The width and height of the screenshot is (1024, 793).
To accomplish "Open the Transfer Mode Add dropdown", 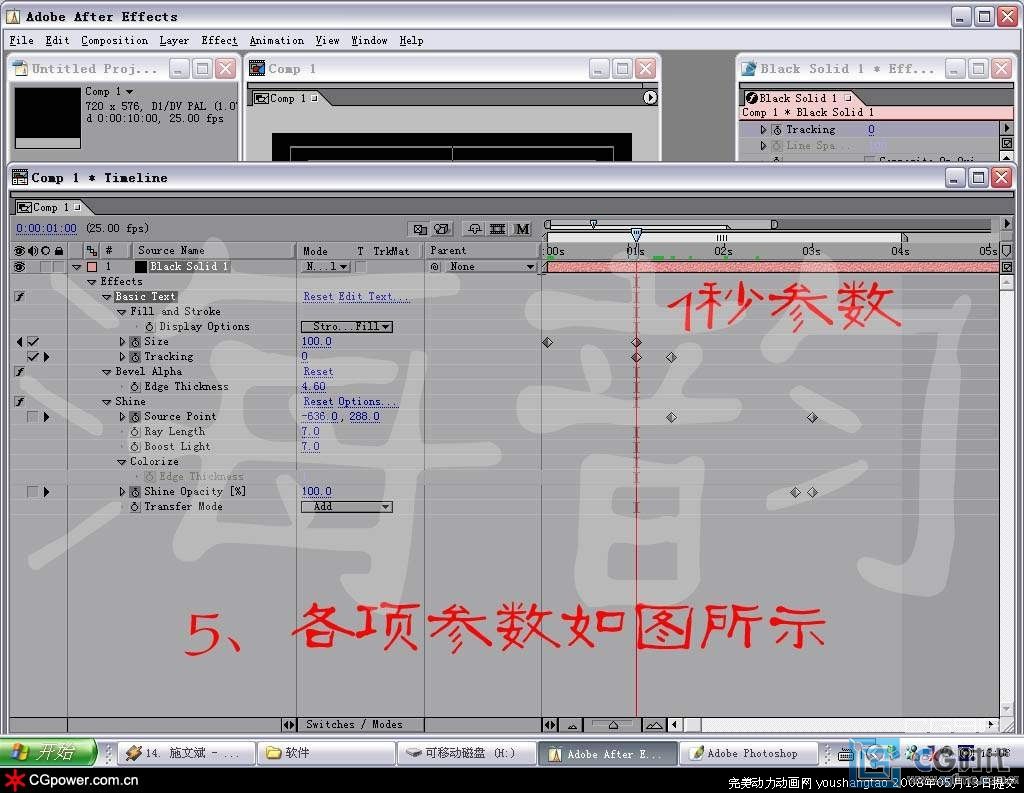I will click(347, 507).
